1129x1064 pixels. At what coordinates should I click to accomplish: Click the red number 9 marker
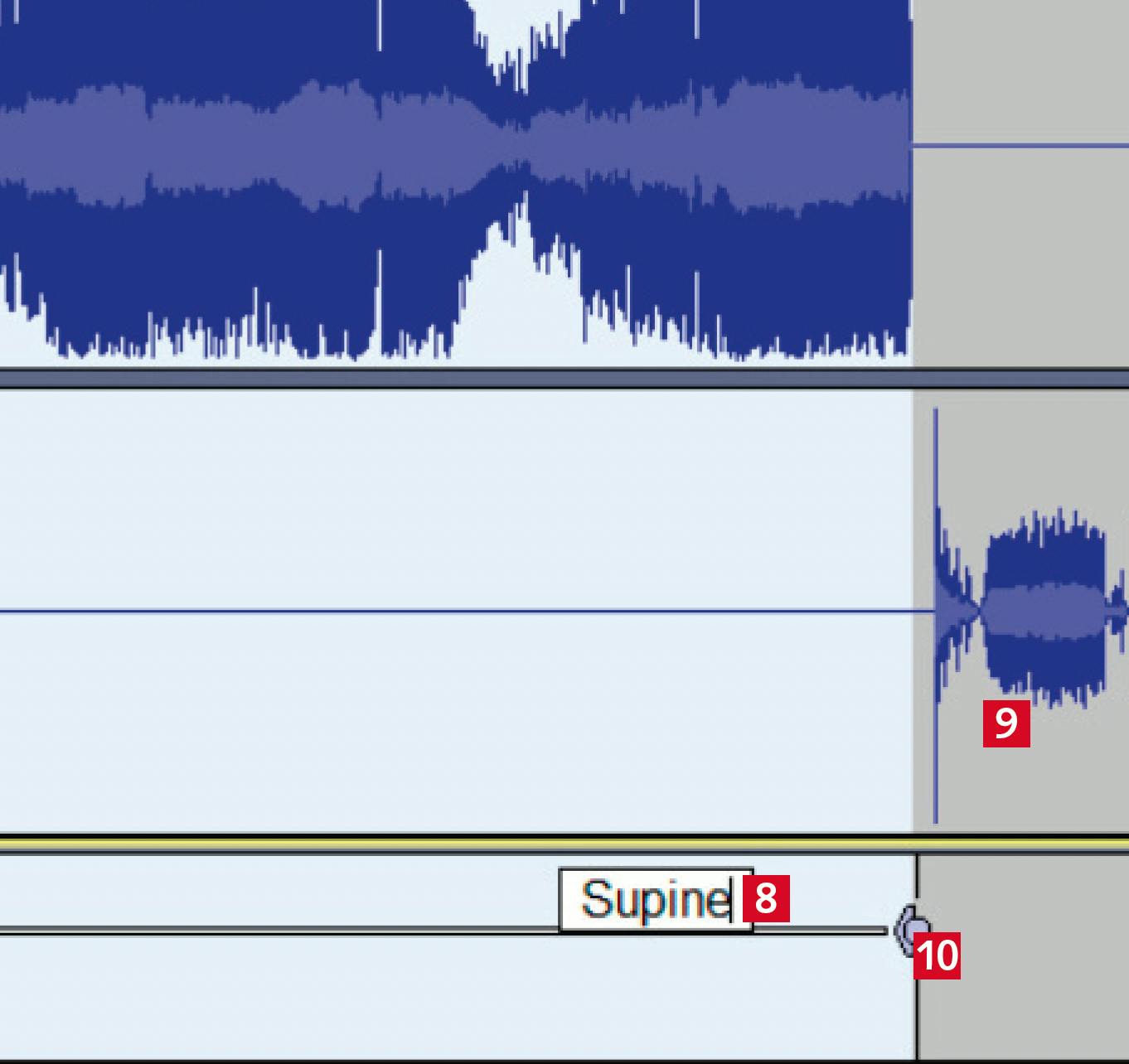coord(1006,723)
